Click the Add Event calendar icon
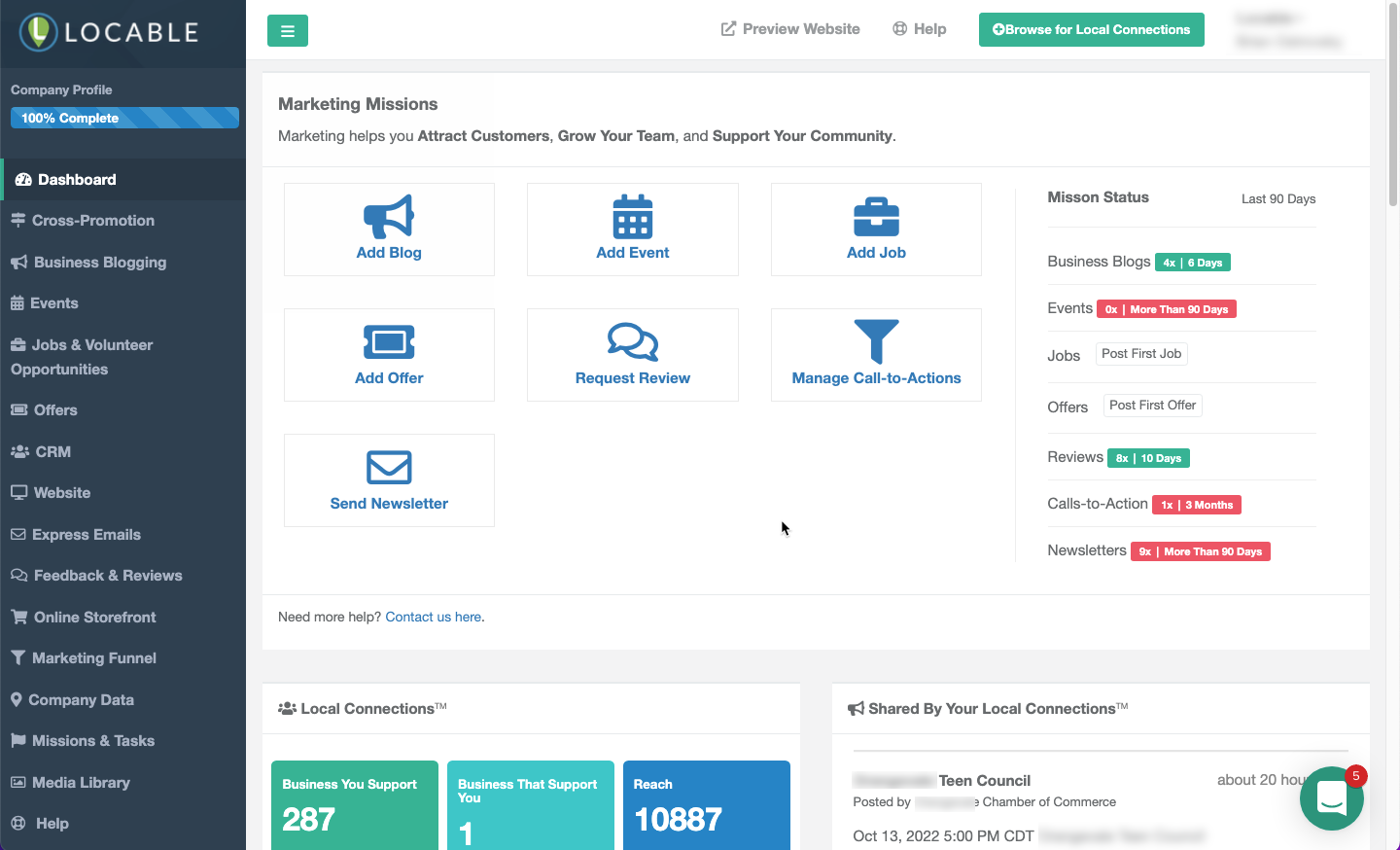This screenshot has height=850, width=1400. [632, 213]
